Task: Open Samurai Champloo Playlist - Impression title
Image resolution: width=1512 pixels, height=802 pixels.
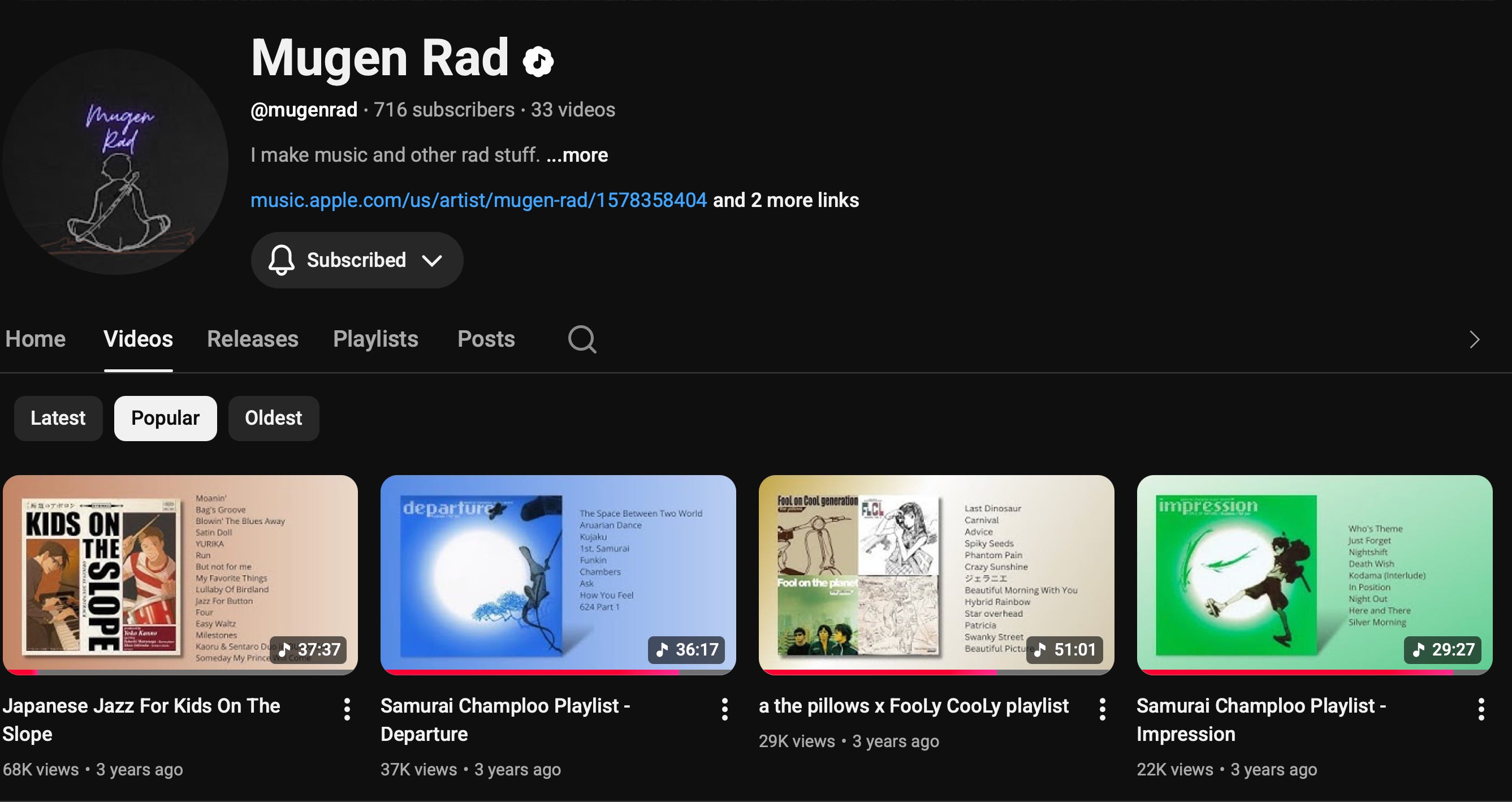Action: coord(1262,720)
